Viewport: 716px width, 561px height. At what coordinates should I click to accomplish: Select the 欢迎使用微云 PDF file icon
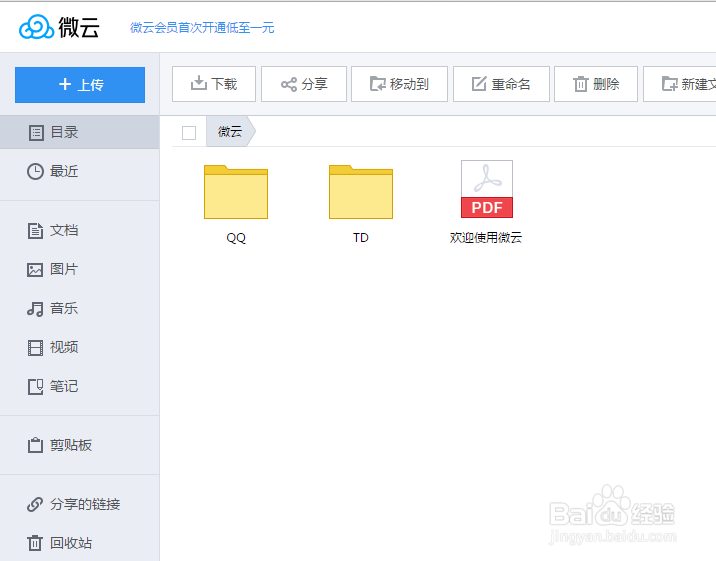point(487,189)
